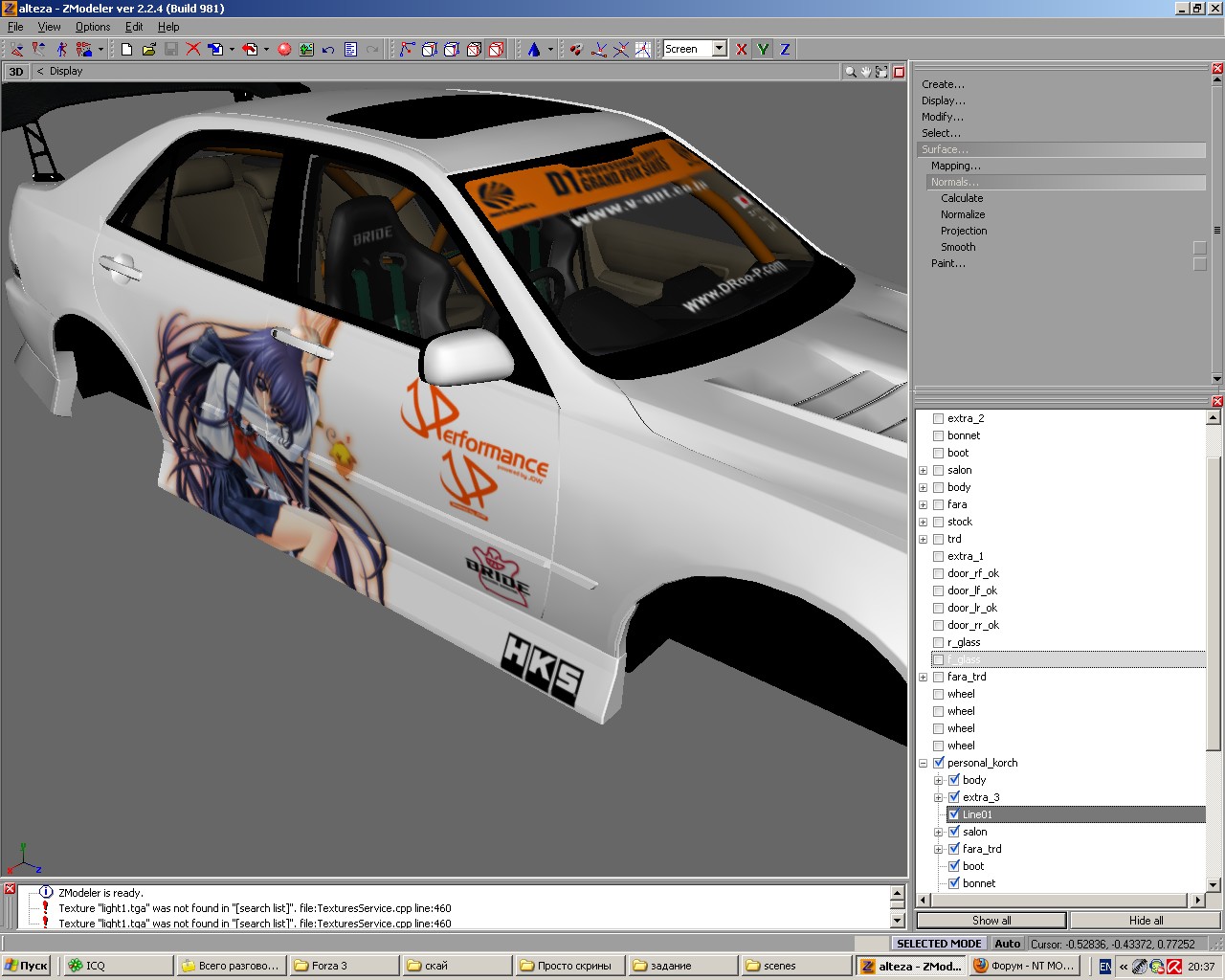Open dropdown arrow beside the Export icon
The height and width of the screenshot is (980, 1225).
tap(266, 50)
